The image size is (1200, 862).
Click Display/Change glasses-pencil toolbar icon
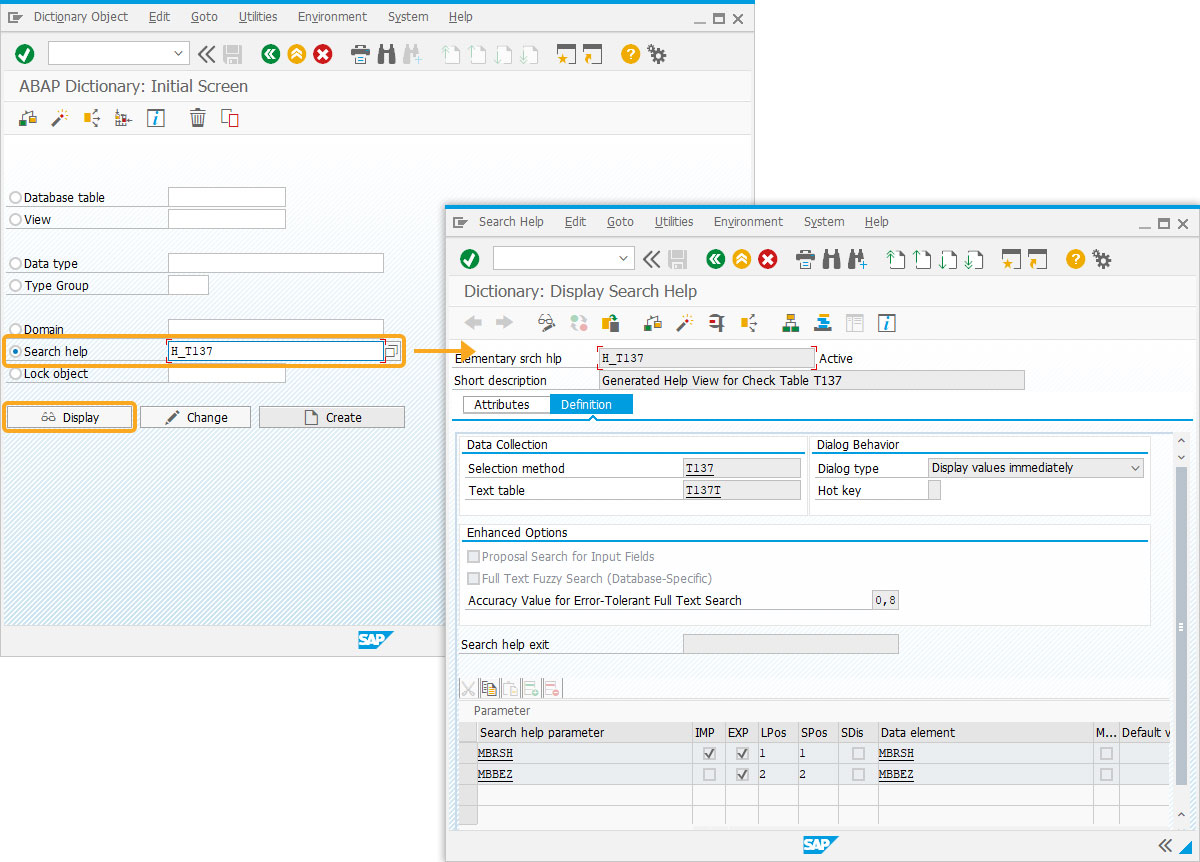pos(546,322)
